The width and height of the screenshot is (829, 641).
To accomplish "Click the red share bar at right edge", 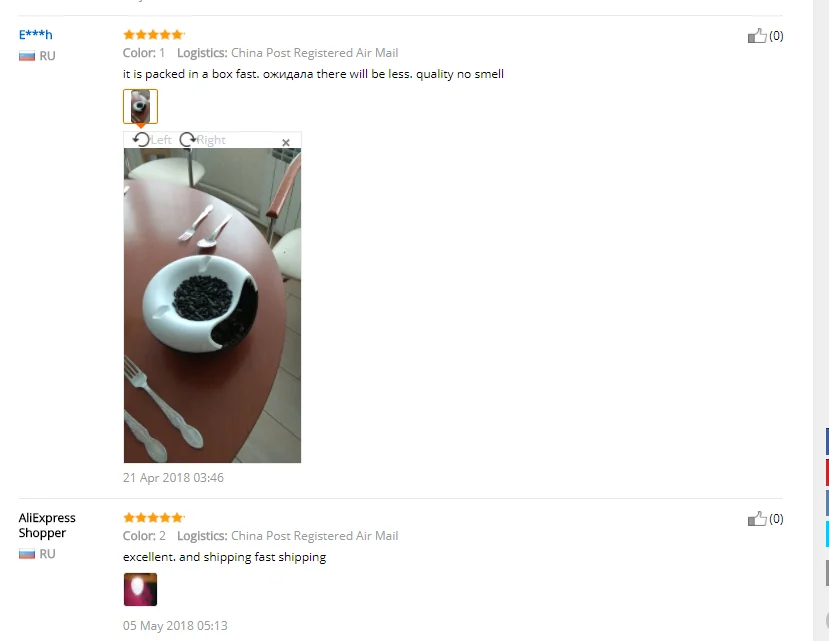I will 827,472.
